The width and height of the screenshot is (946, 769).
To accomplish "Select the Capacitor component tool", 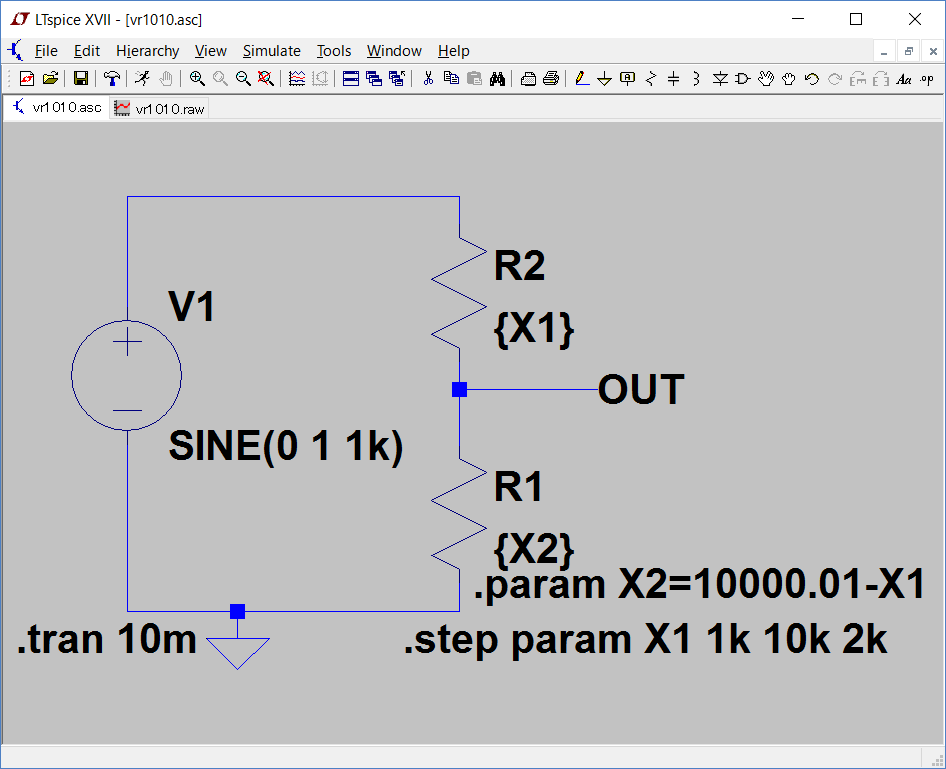I will point(673,78).
